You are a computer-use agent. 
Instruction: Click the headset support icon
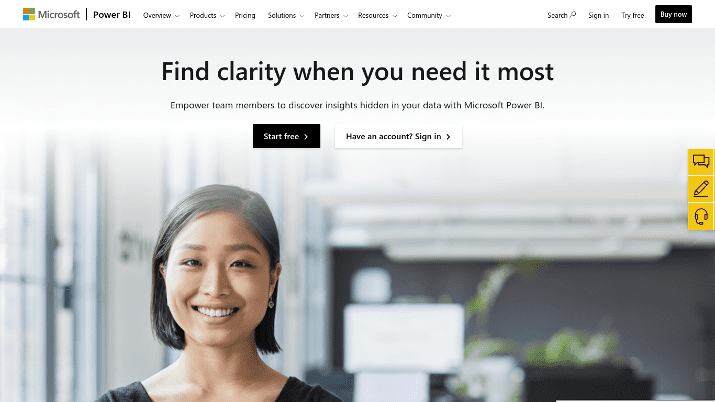pyautogui.click(x=700, y=216)
